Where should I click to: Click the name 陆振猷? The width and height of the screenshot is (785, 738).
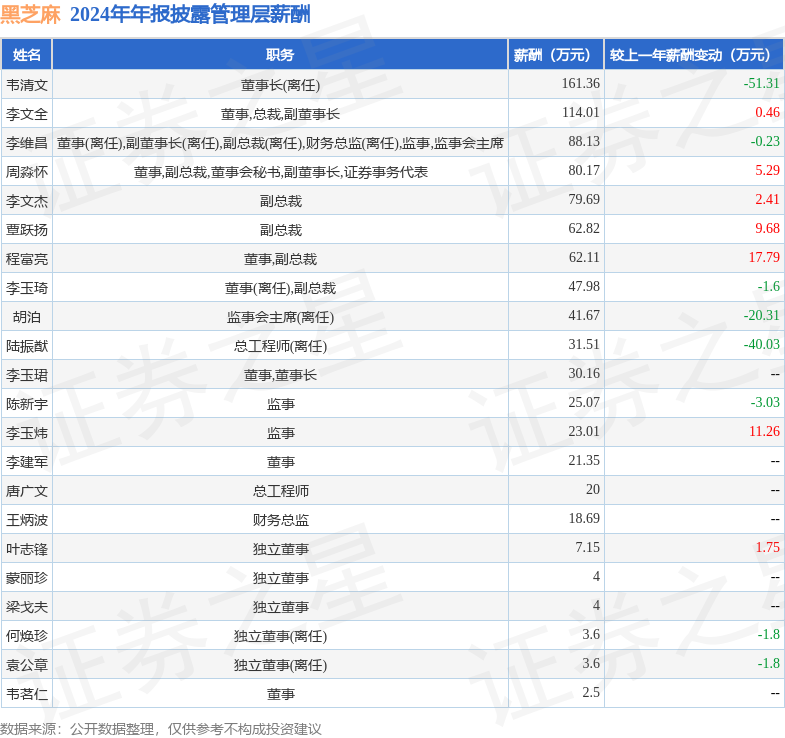pos(27,346)
